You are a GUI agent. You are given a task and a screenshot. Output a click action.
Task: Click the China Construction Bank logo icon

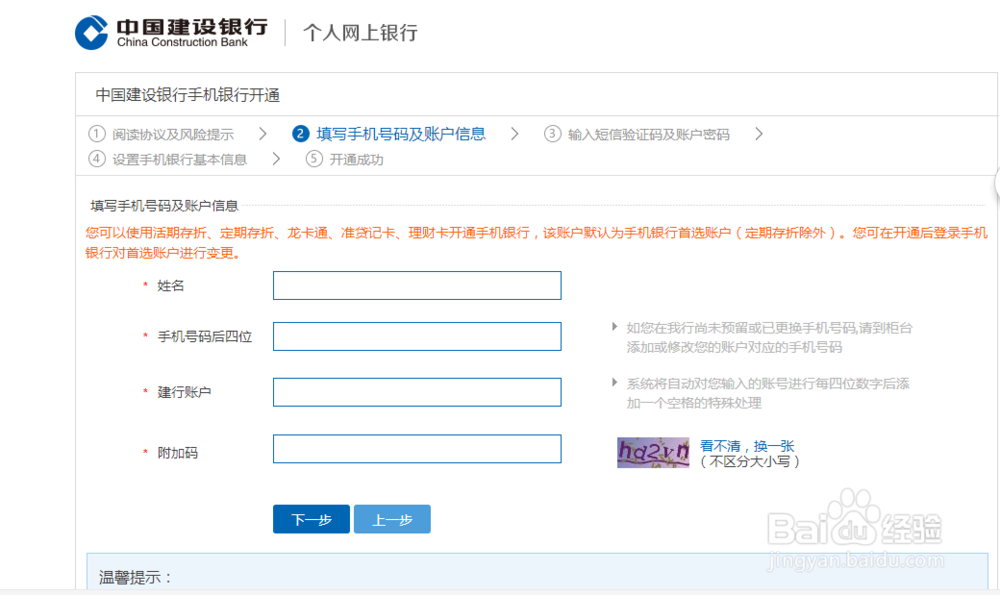point(92,33)
